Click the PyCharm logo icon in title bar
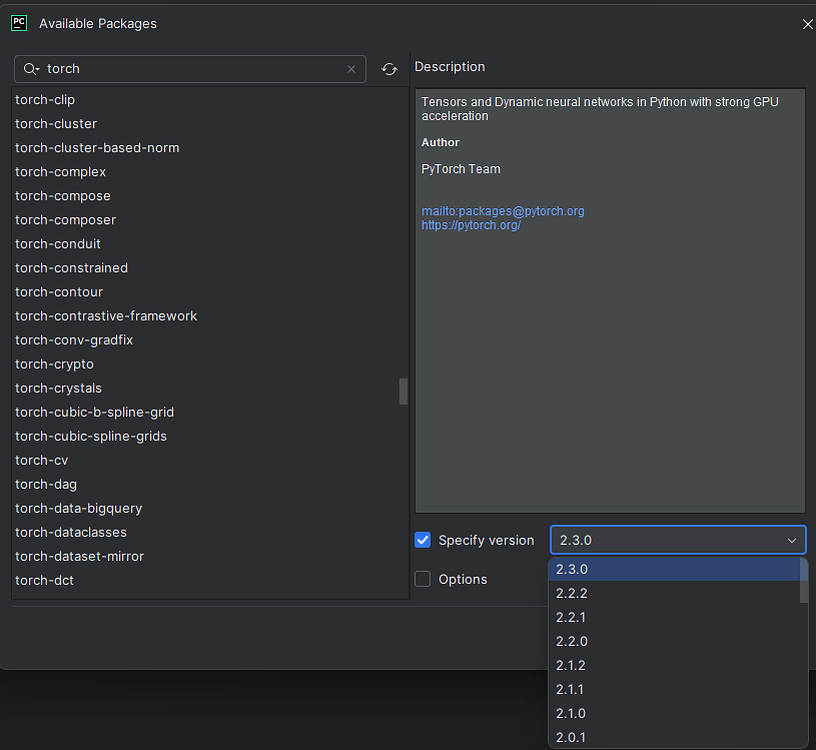The height and width of the screenshot is (750, 816). tap(18, 23)
